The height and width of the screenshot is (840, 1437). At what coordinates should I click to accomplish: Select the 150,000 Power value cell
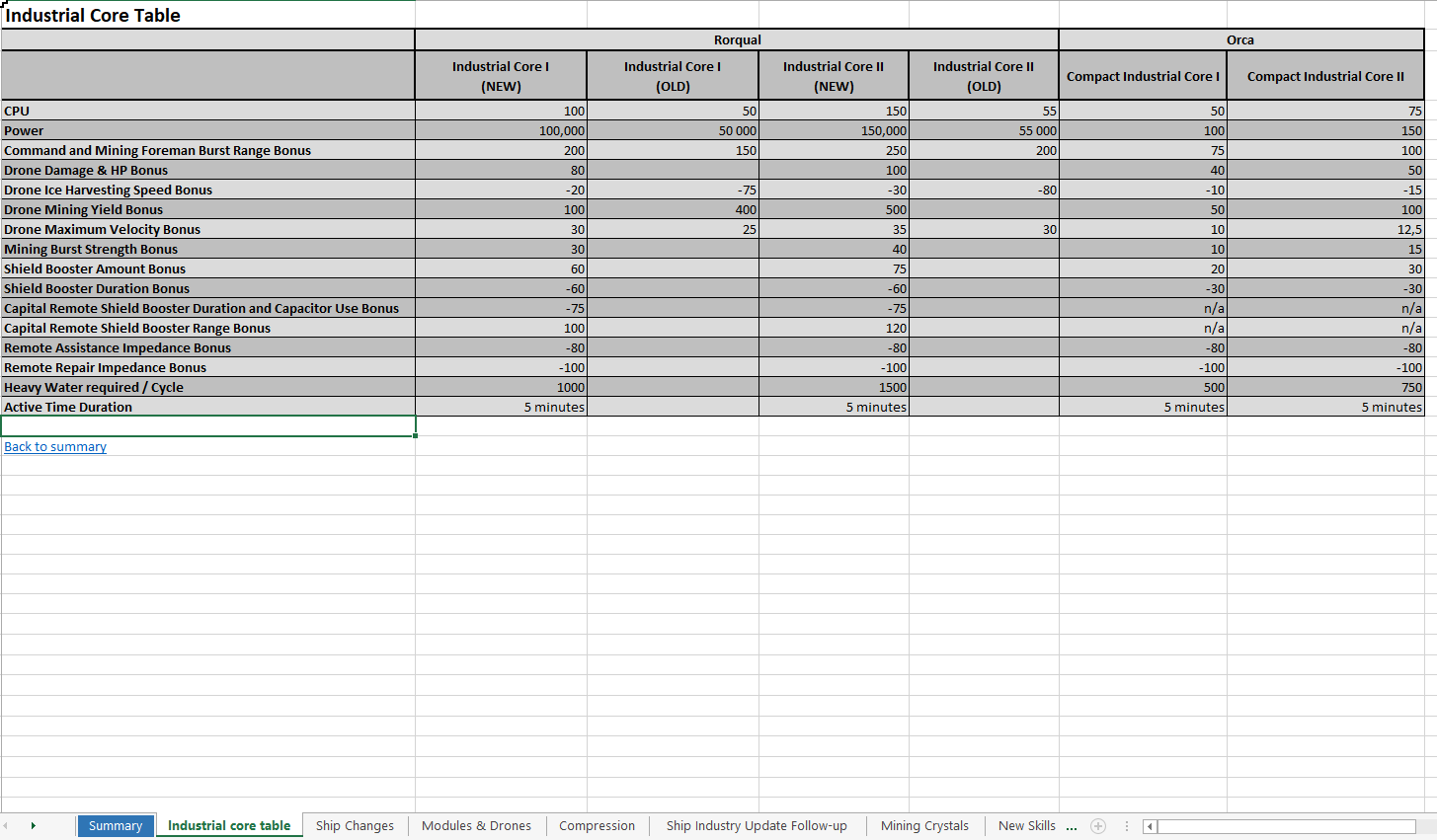pyautogui.click(x=834, y=130)
